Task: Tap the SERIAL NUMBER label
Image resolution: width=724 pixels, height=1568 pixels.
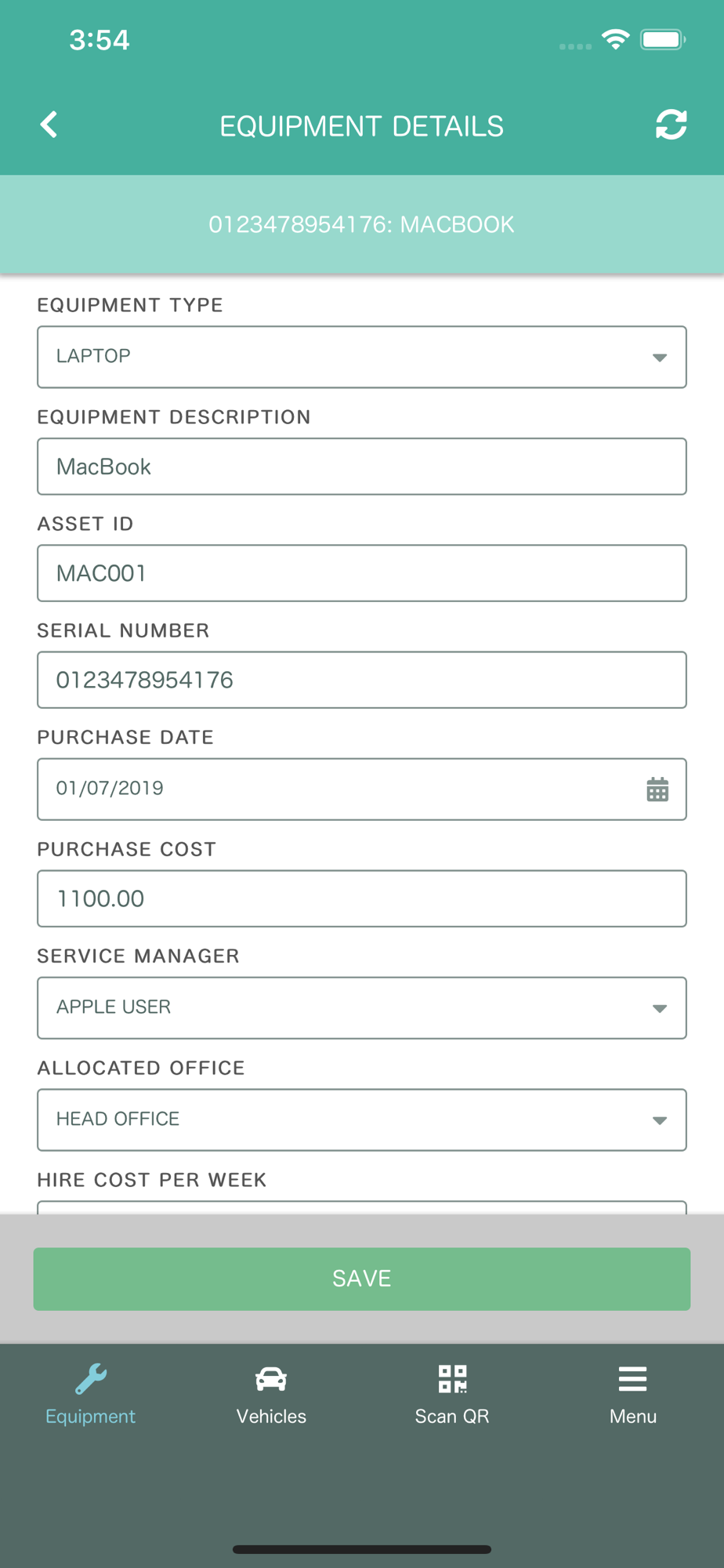Action: click(123, 630)
